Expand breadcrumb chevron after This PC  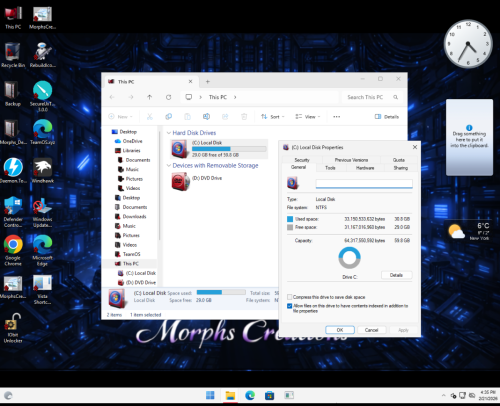[235, 97]
